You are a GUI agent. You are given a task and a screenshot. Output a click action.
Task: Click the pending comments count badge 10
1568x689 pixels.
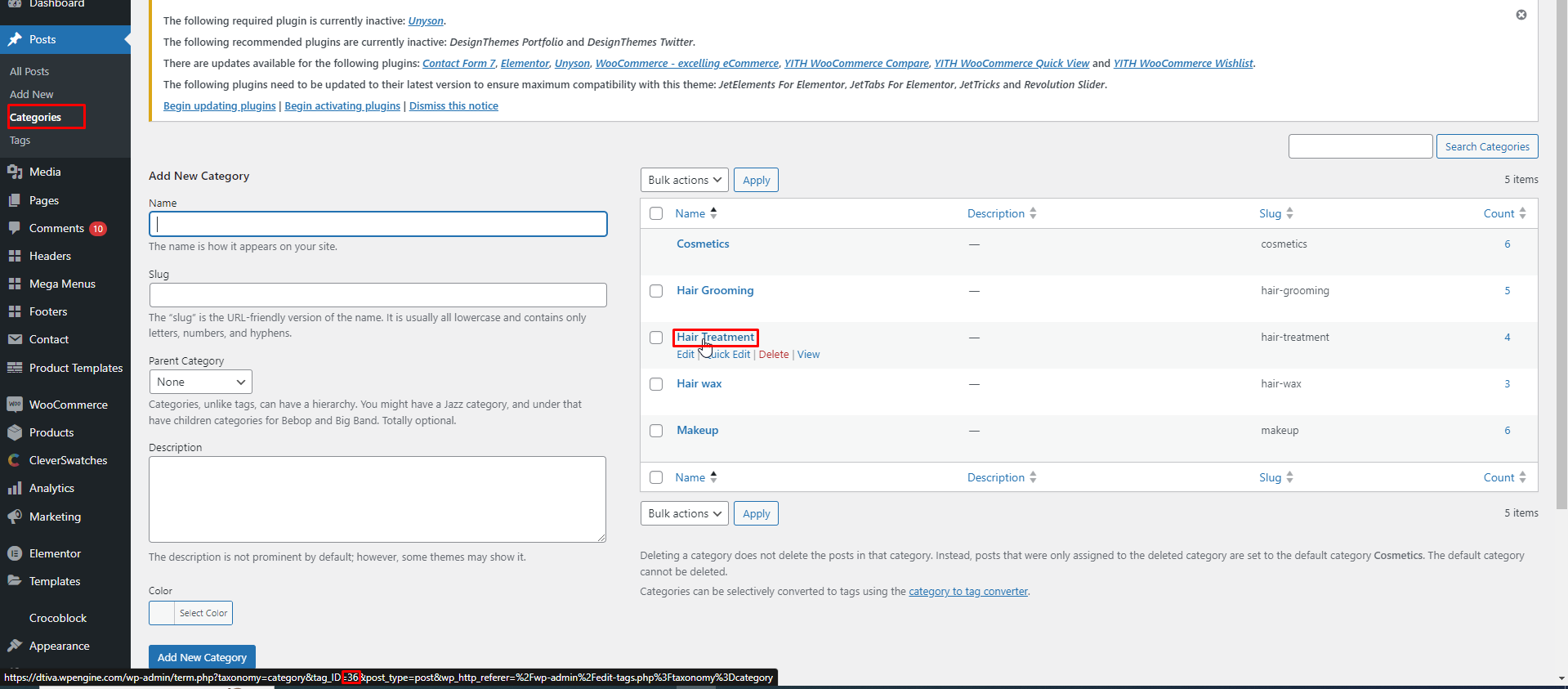tap(98, 229)
